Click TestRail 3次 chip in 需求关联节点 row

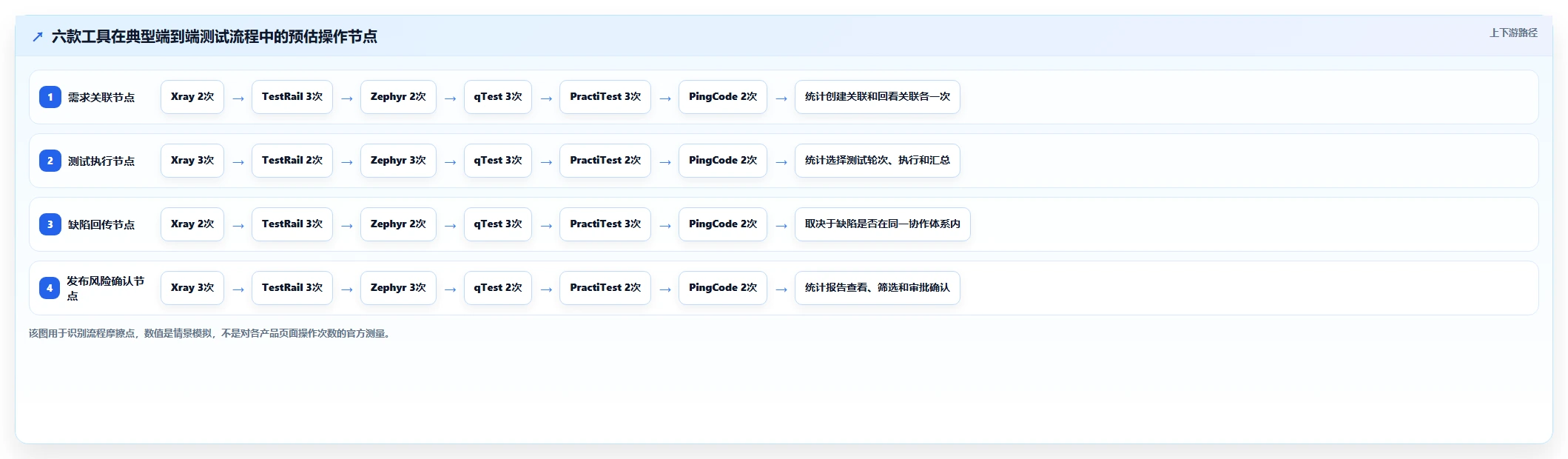tap(292, 97)
